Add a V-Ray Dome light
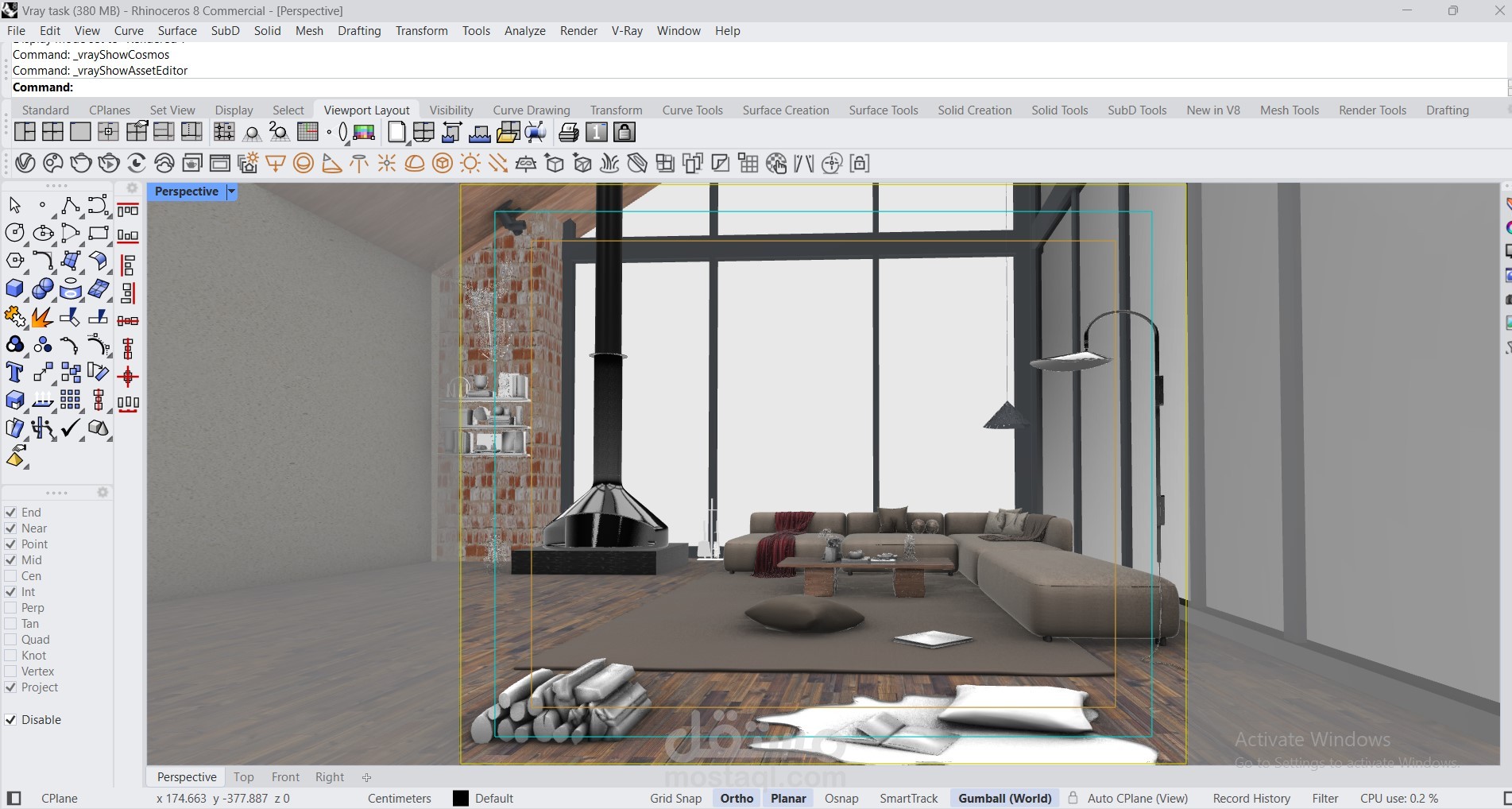Viewport: 1512px width, 809px height. pyautogui.click(x=415, y=164)
